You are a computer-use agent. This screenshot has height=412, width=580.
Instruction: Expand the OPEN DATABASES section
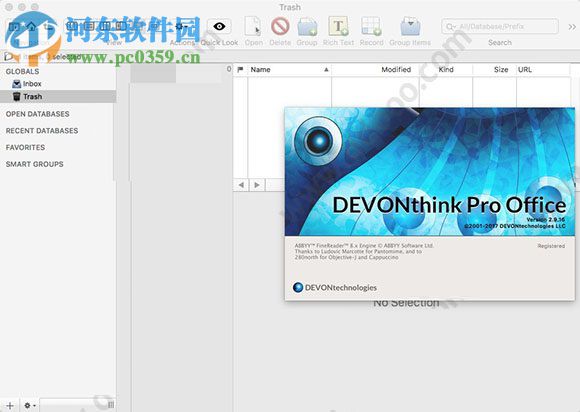click(x=37, y=114)
